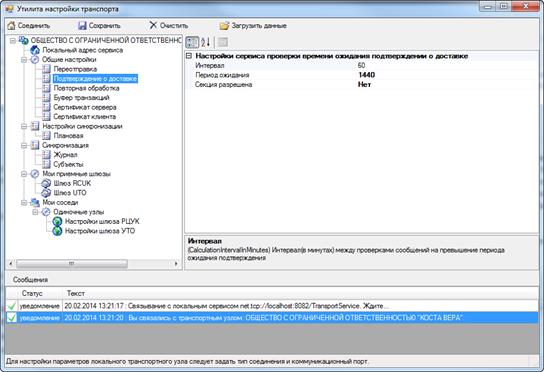Click the Синхронизация node icon
Screen dimensions: 544x372
[35, 145]
